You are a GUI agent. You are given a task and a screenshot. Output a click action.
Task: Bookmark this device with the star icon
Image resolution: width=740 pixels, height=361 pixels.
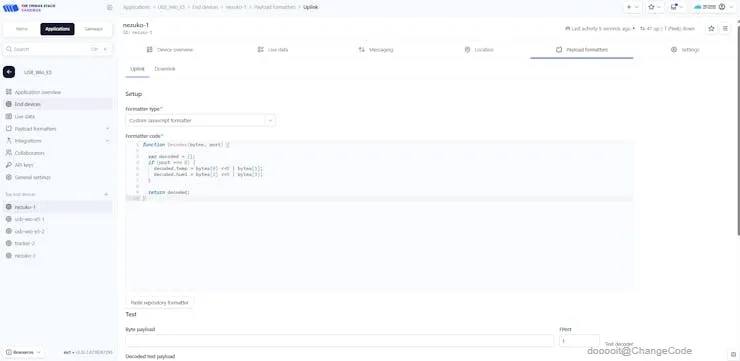(x=711, y=29)
